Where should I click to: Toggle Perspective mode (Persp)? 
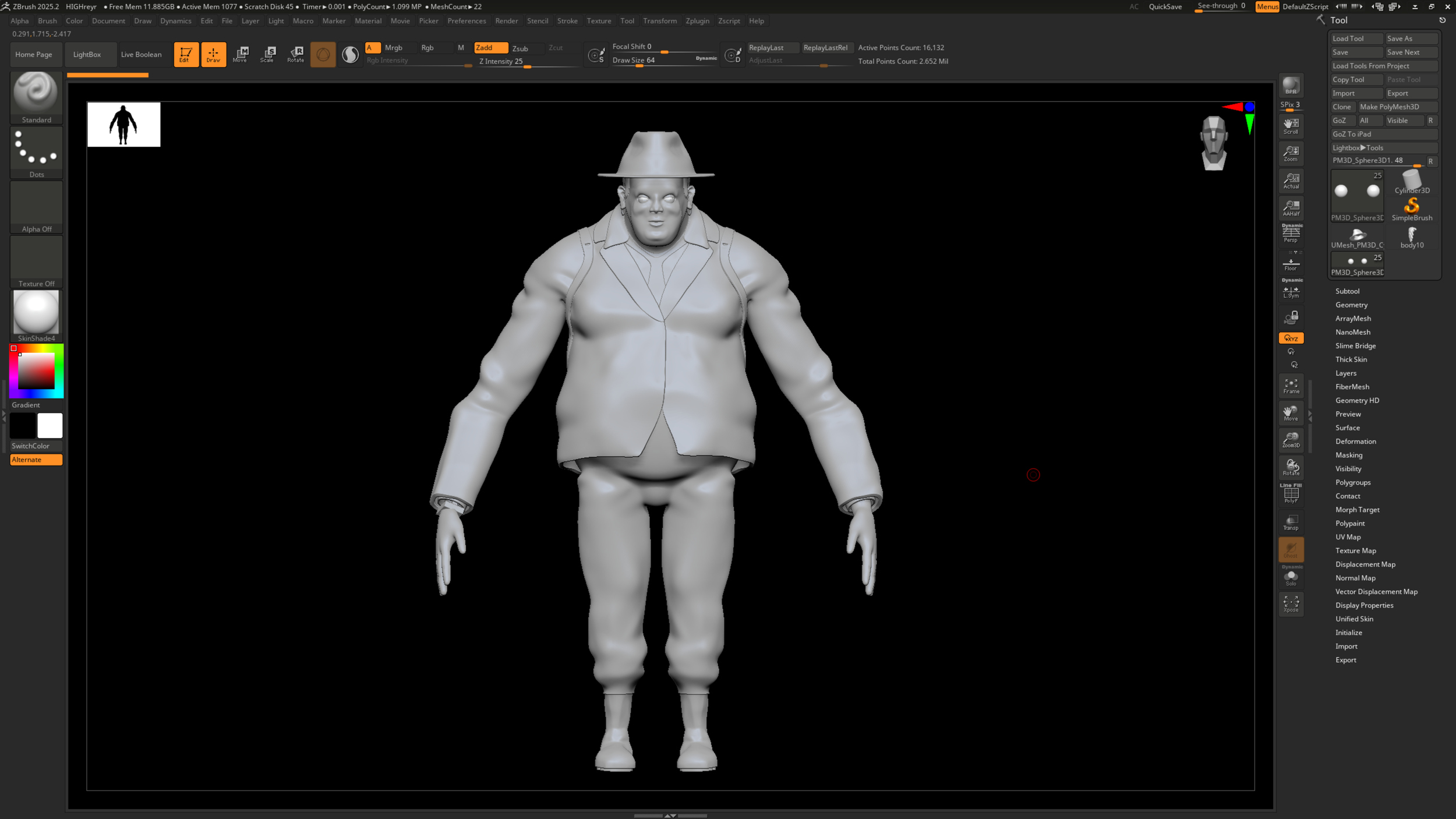[x=1291, y=234]
